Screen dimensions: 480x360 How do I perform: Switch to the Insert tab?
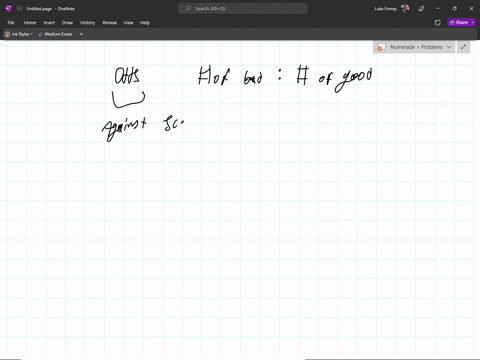click(49, 23)
